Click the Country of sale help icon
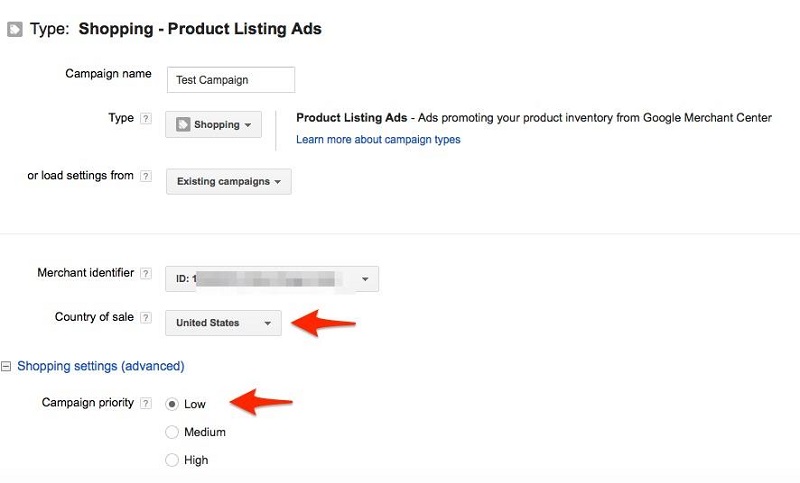Screen dimensions: 800x483 [146, 318]
